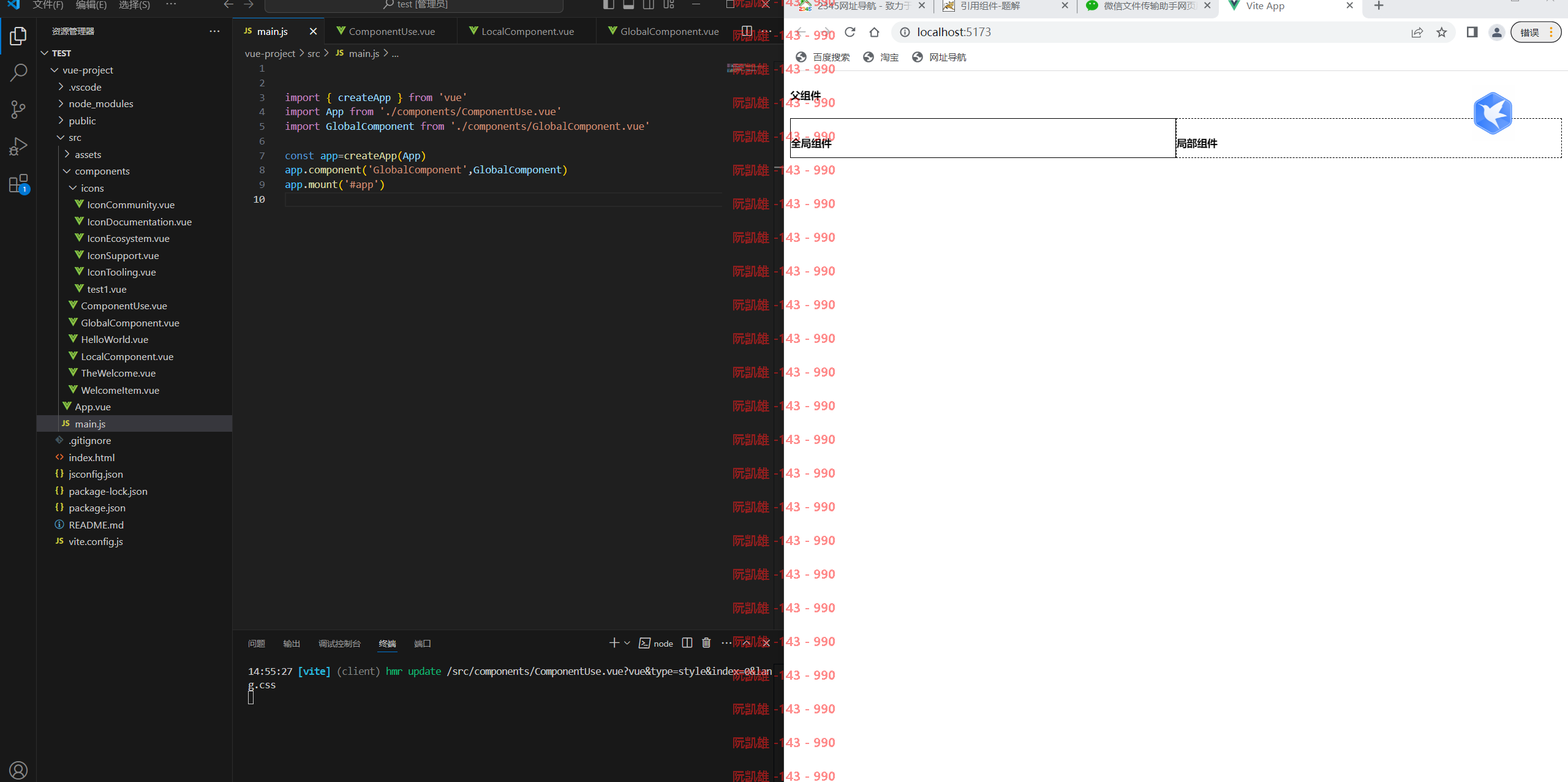This screenshot has width=1568, height=782.
Task: Go back in VS Code navigation
Action: pyautogui.click(x=228, y=5)
